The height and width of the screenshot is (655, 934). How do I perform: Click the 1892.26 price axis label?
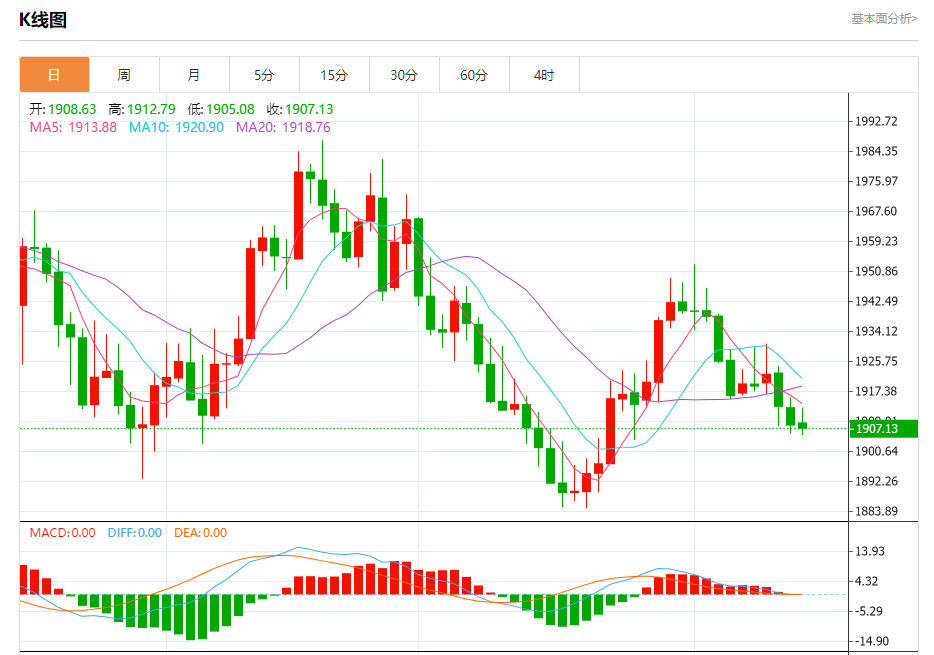point(876,481)
